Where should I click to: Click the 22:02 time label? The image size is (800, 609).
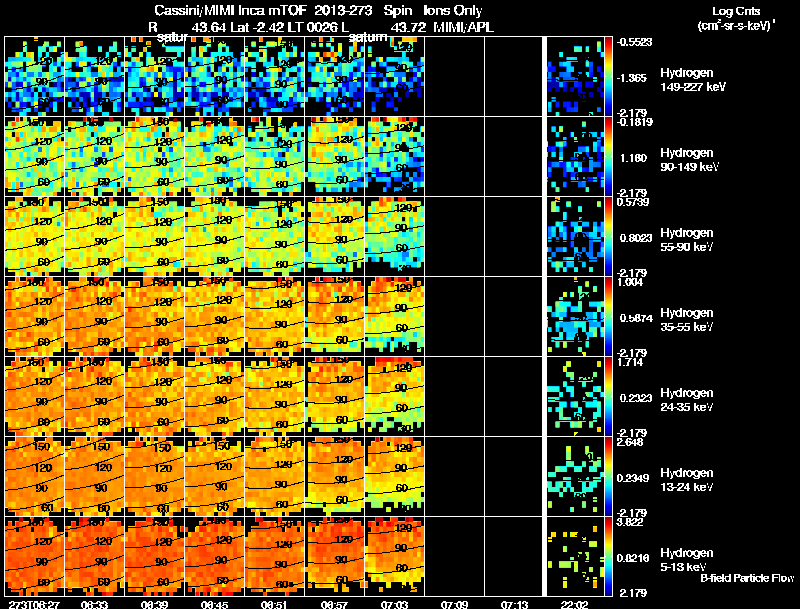click(574, 603)
